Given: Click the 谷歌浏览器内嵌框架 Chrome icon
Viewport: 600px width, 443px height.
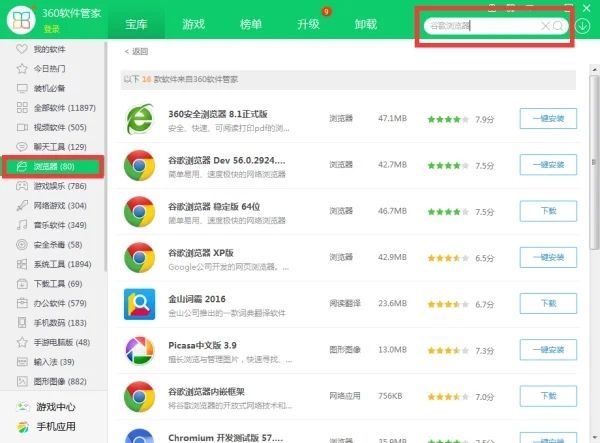Looking at the screenshot, I should coord(139,397).
